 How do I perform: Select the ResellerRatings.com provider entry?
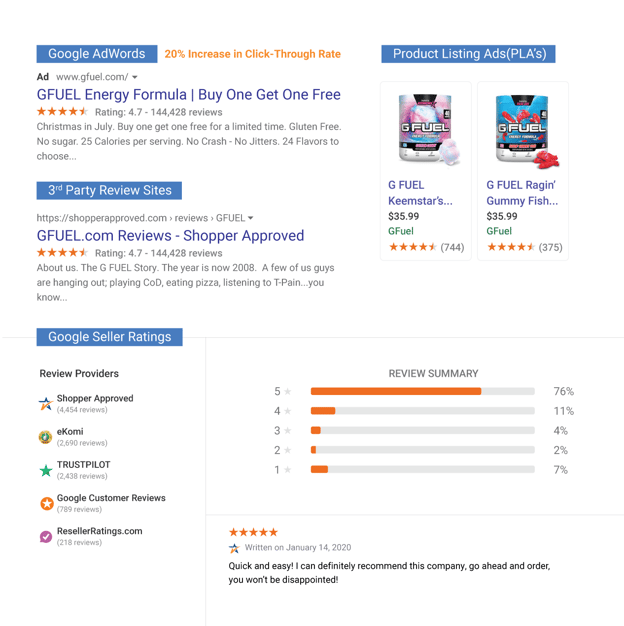tap(91, 536)
